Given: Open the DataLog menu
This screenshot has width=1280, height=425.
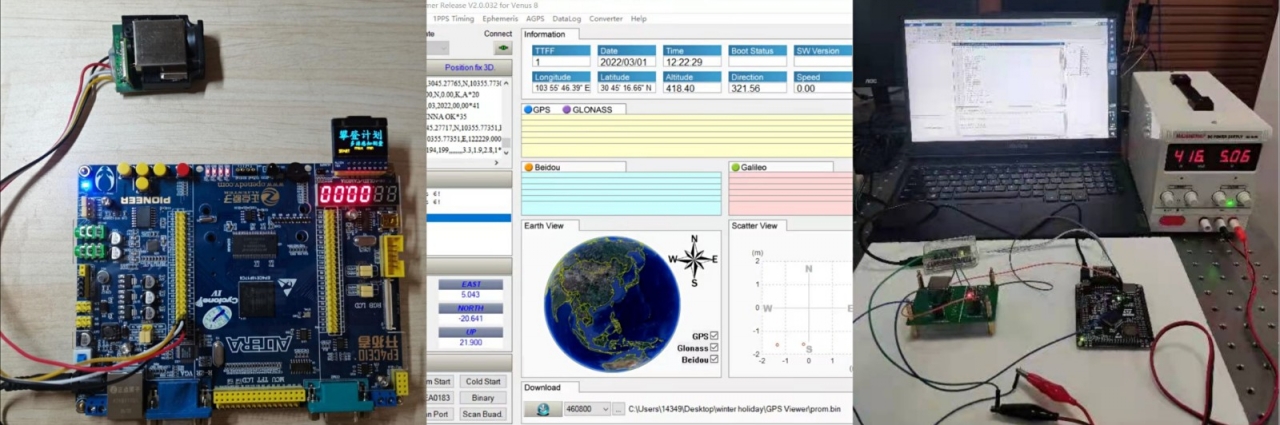Looking at the screenshot, I should (x=566, y=19).
